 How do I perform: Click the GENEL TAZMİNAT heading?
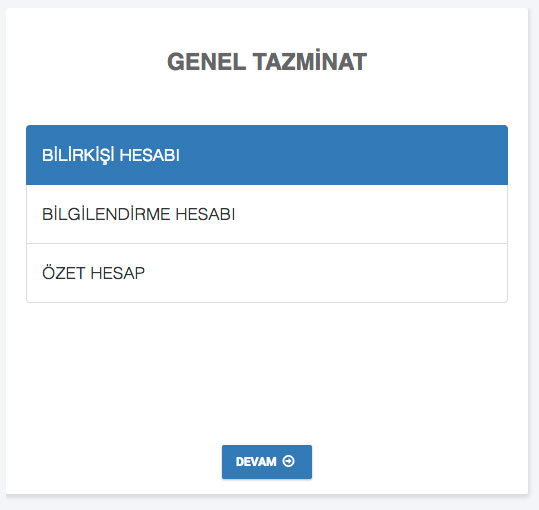(x=267, y=61)
